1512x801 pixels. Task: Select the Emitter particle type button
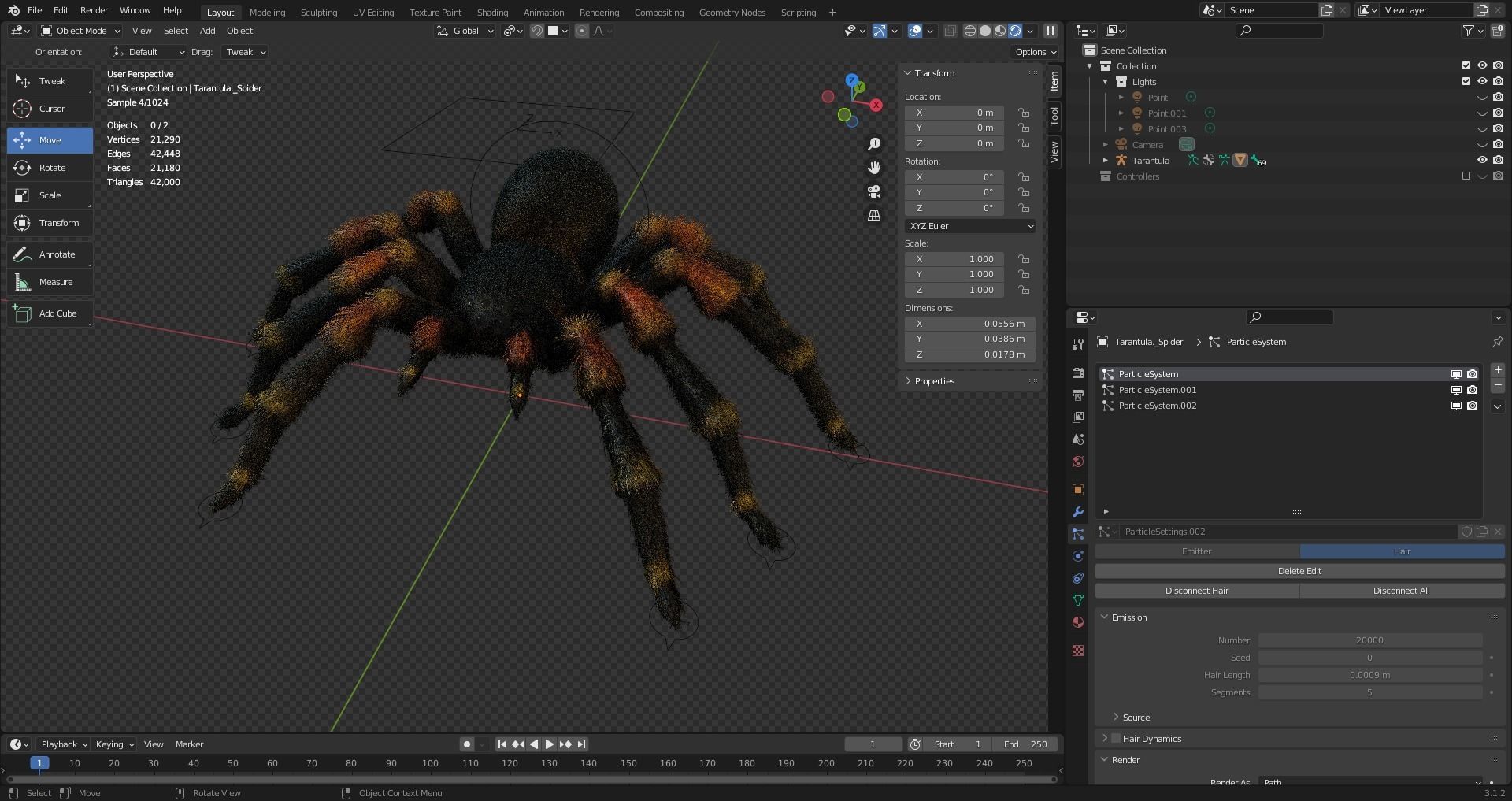pos(1197,551)
